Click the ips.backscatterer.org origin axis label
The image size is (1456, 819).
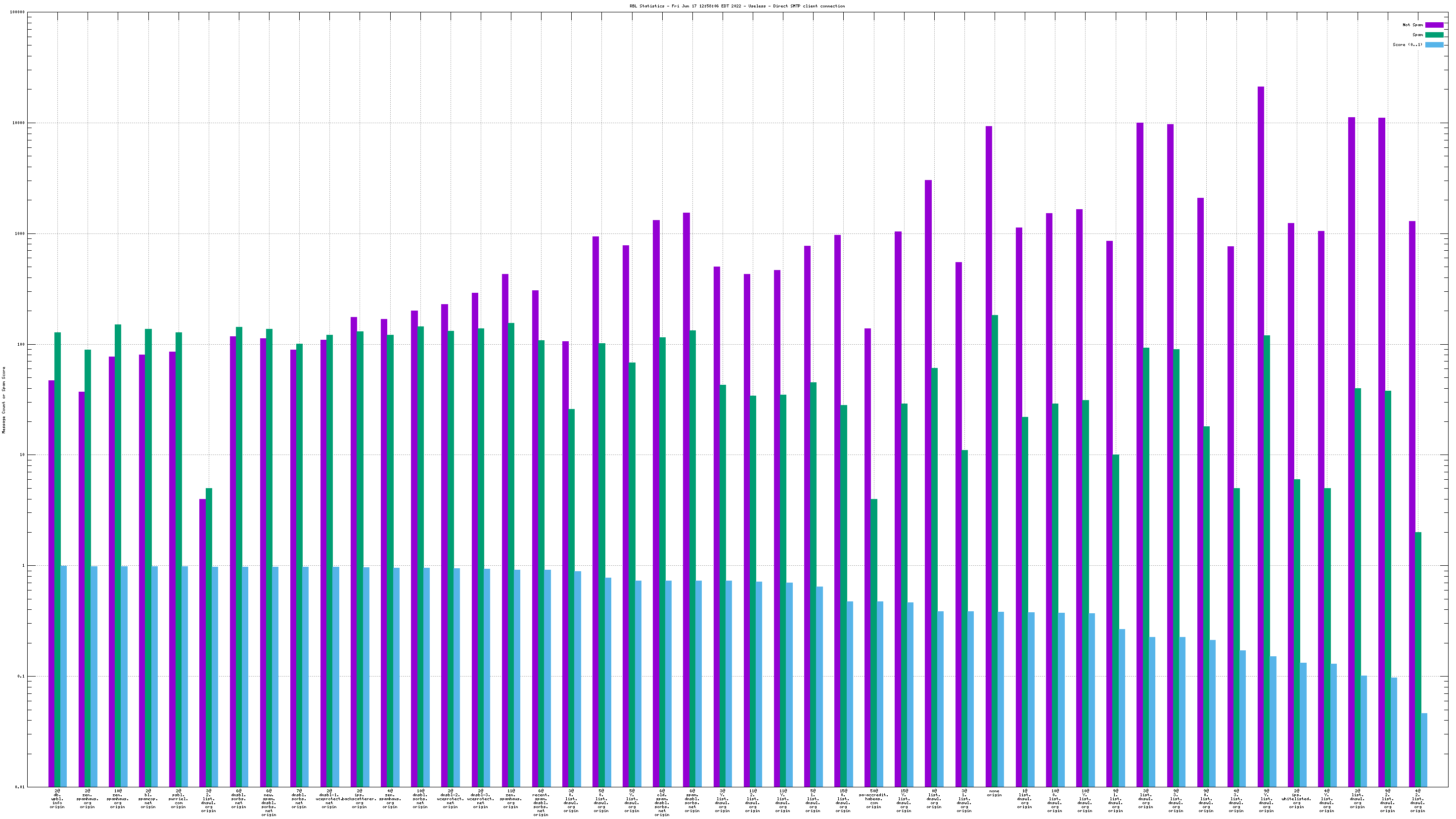[360, 799]
